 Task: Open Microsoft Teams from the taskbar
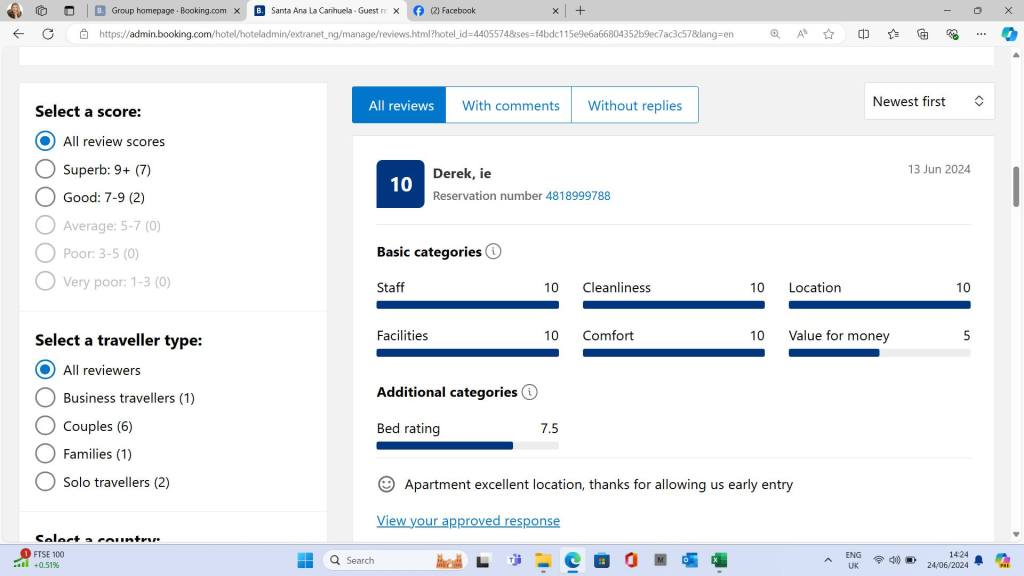click(x=514, y=560)
